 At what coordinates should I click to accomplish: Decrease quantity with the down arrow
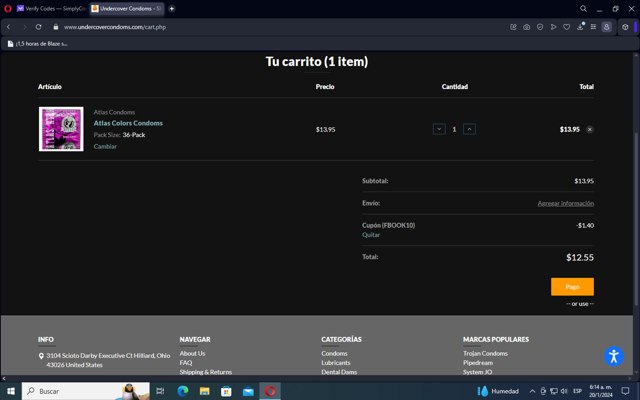coord(439,129)
